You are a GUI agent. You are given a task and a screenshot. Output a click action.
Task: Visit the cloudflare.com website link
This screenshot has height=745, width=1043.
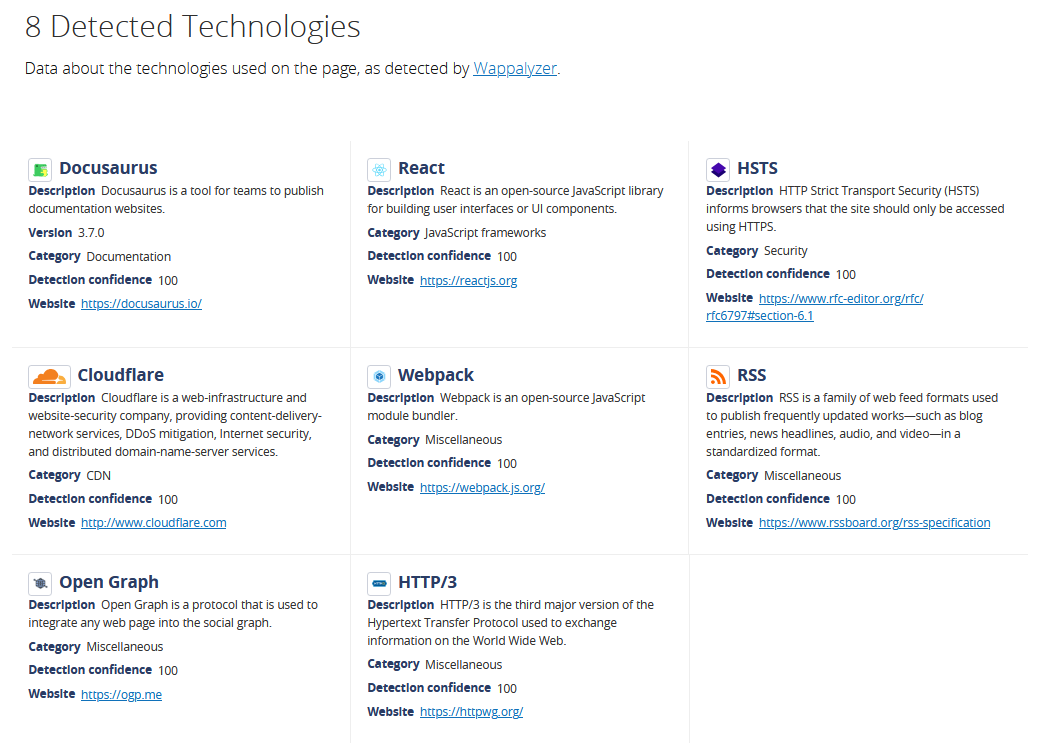(154, 523)
